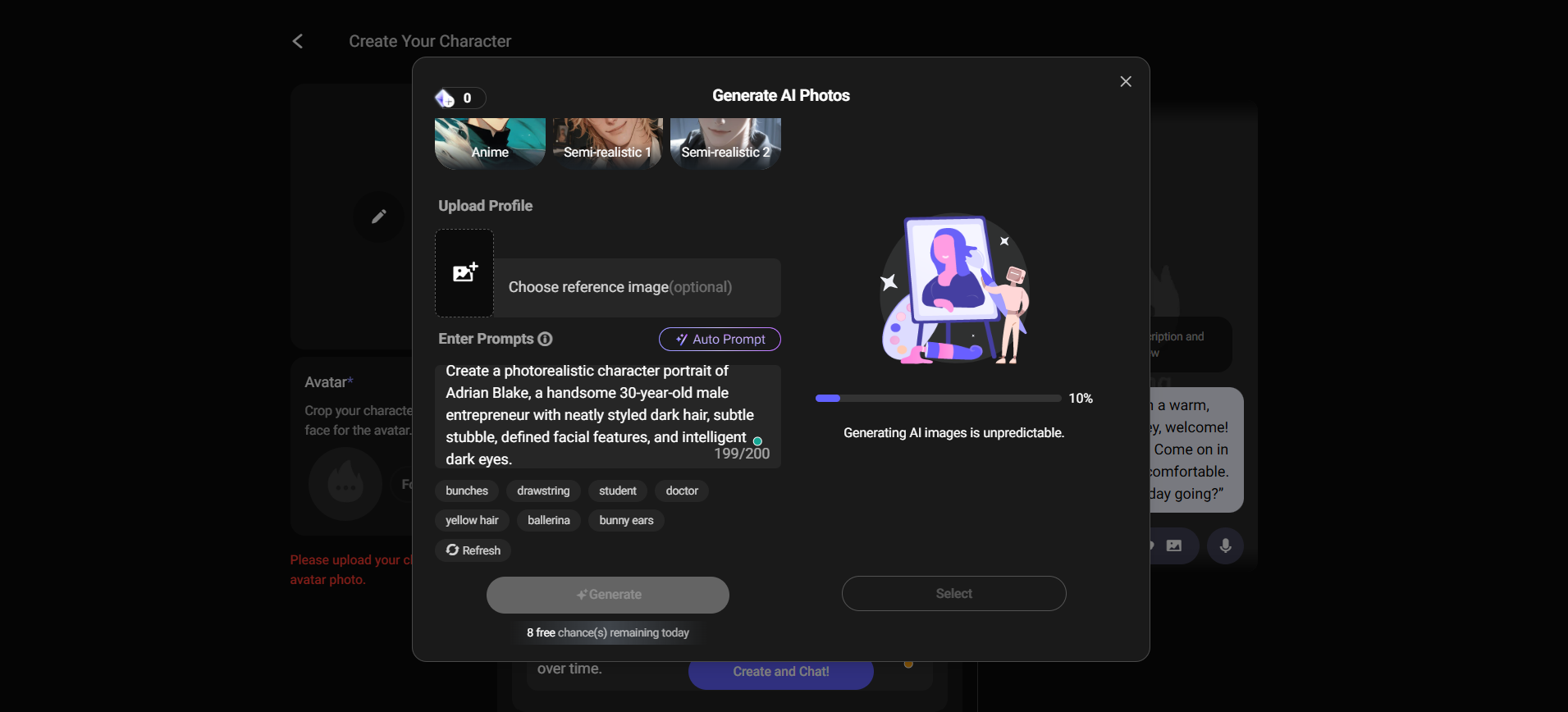The height and width of the screenshot is (712, 1568).
Task: Click the pencil edit icon in background page
Action: click(x=378, y=217)
